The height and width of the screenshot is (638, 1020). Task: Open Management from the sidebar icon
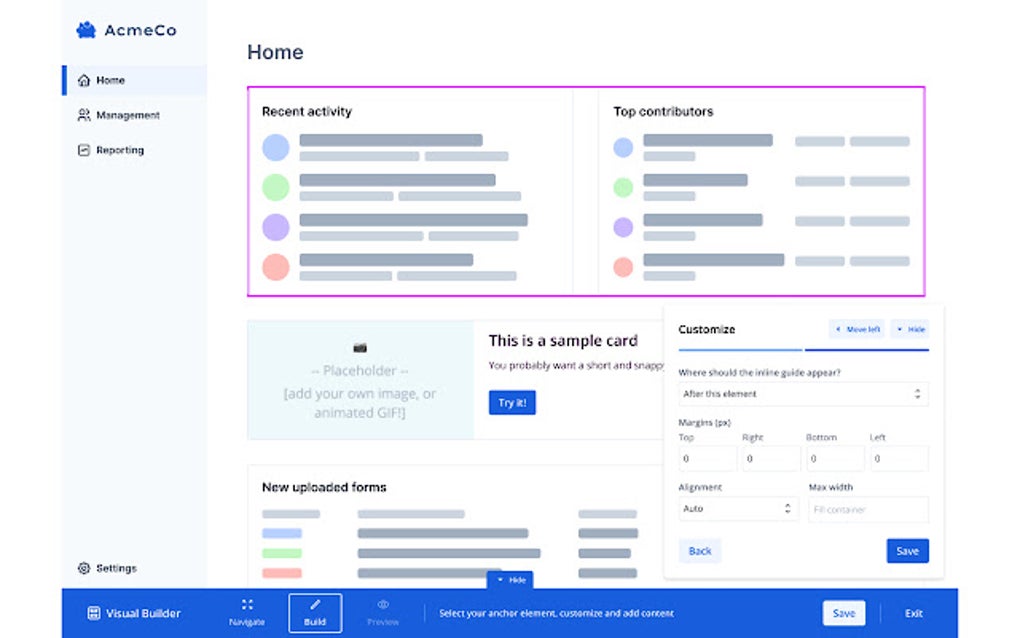[85, 115]
